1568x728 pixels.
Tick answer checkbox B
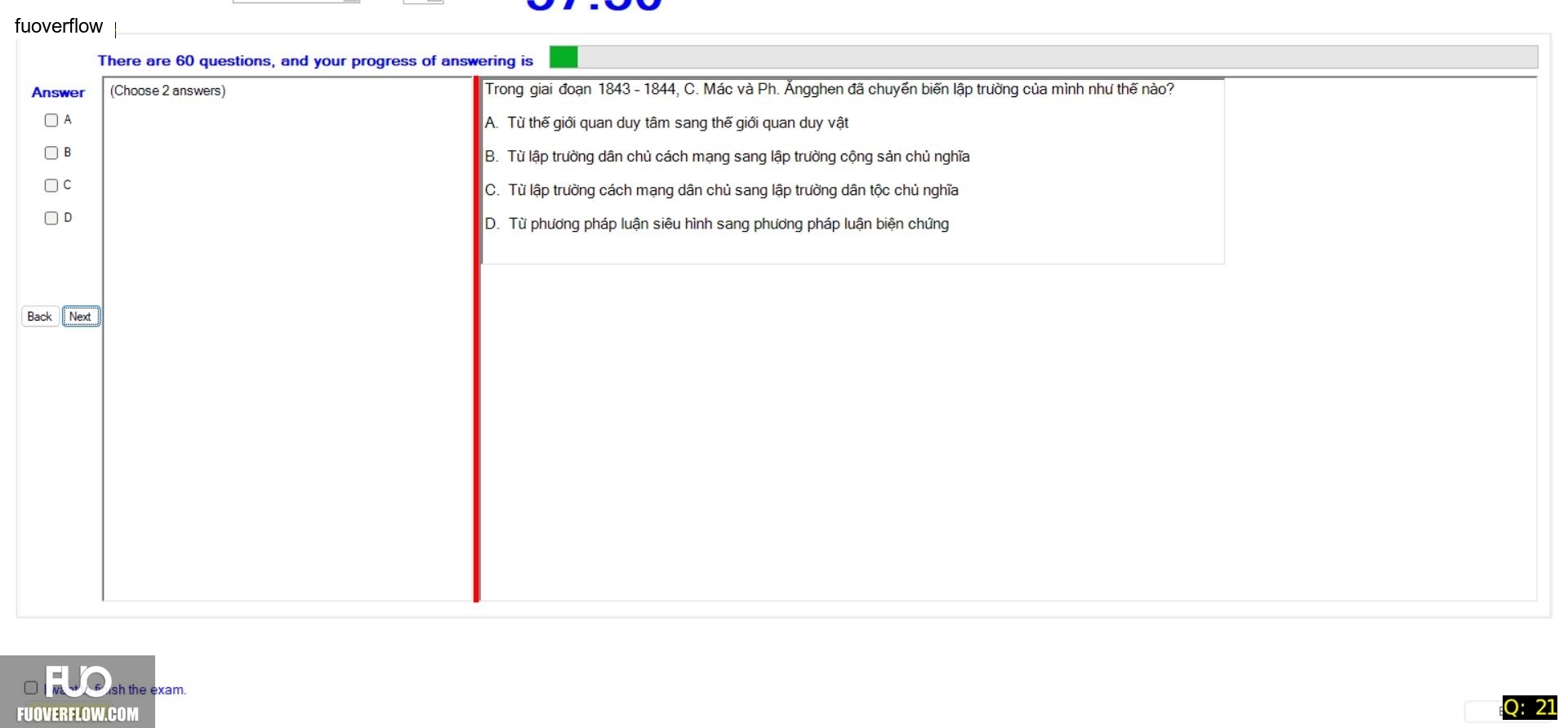(51, 153)
